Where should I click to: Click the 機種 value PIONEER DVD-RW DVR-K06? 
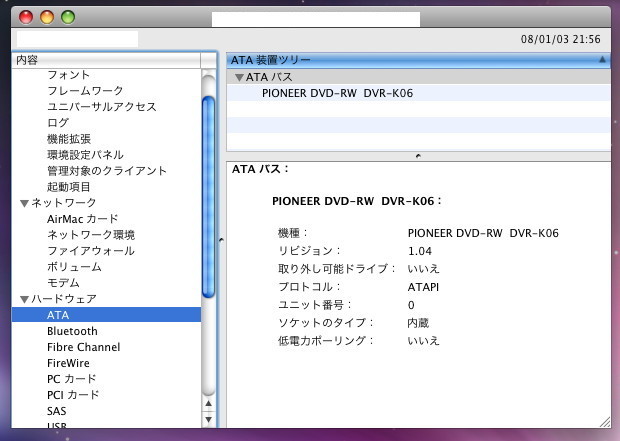tap(483, 233)
